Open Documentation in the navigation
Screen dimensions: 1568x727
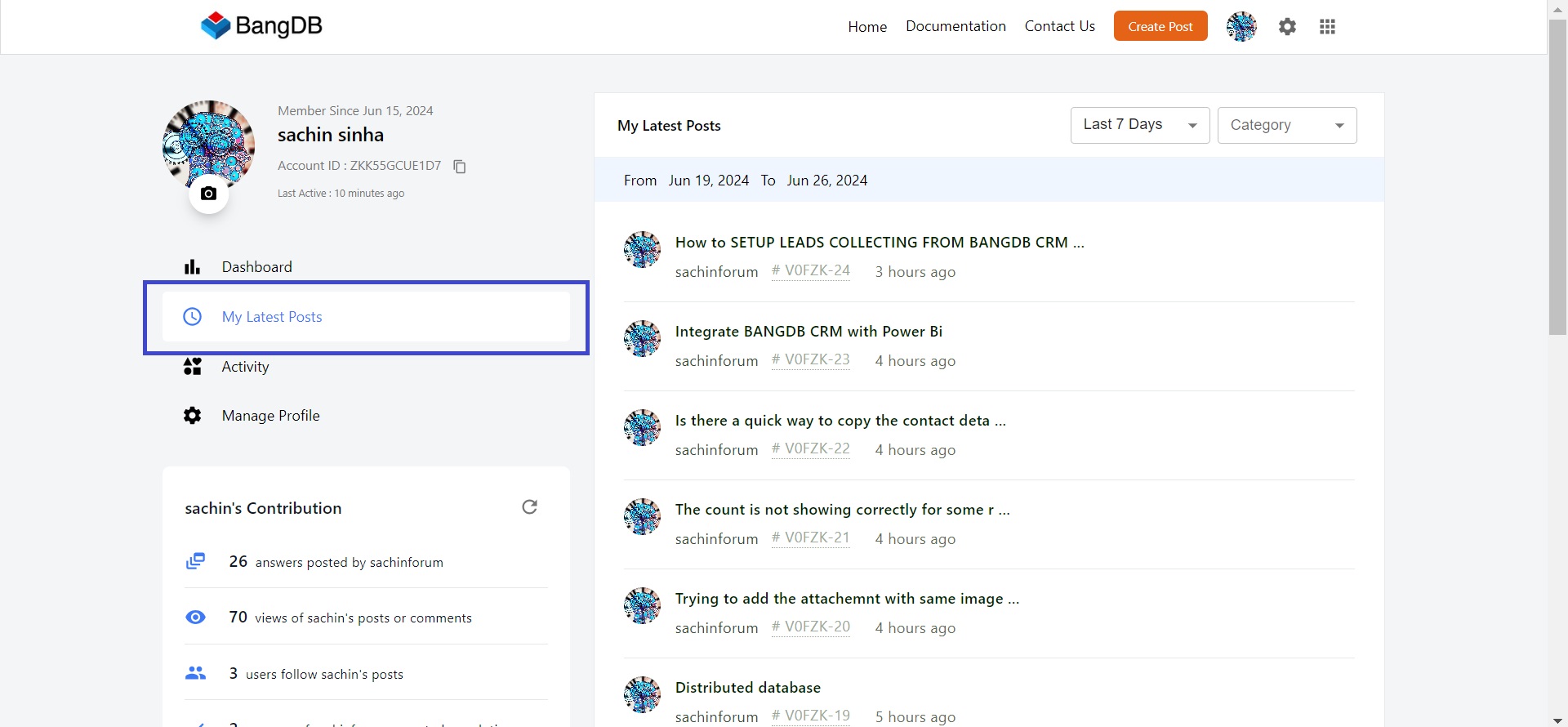(x=955, y=26)
